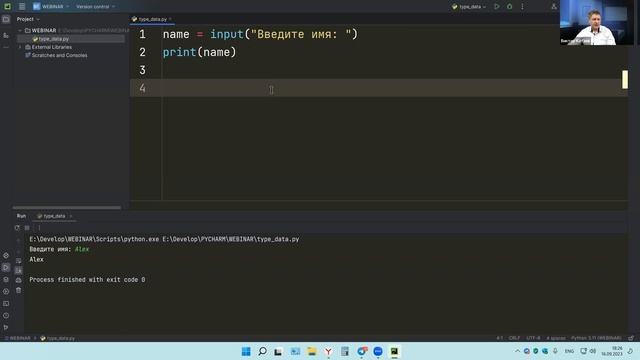Click the print(name) code line
The width and height of the screenshot is (640, 360).
click(x=199, y=52)
